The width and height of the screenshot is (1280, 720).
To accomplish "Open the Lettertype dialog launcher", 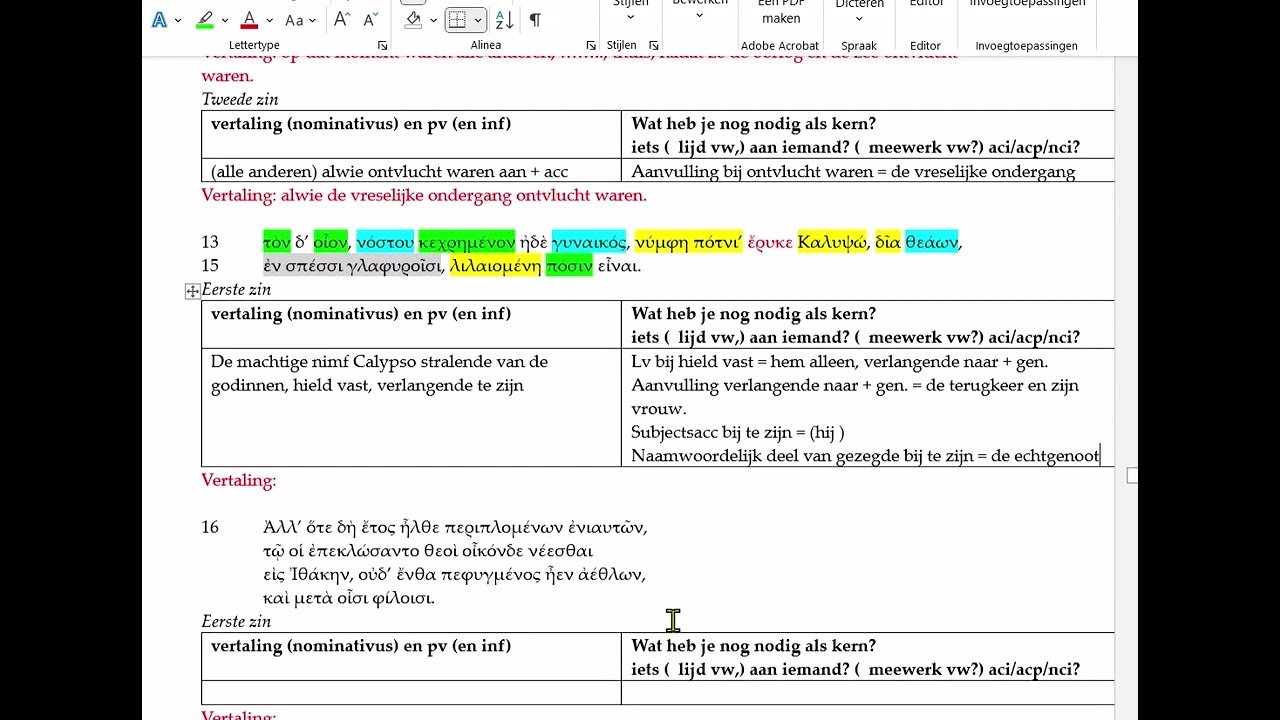I will (382, 46).
